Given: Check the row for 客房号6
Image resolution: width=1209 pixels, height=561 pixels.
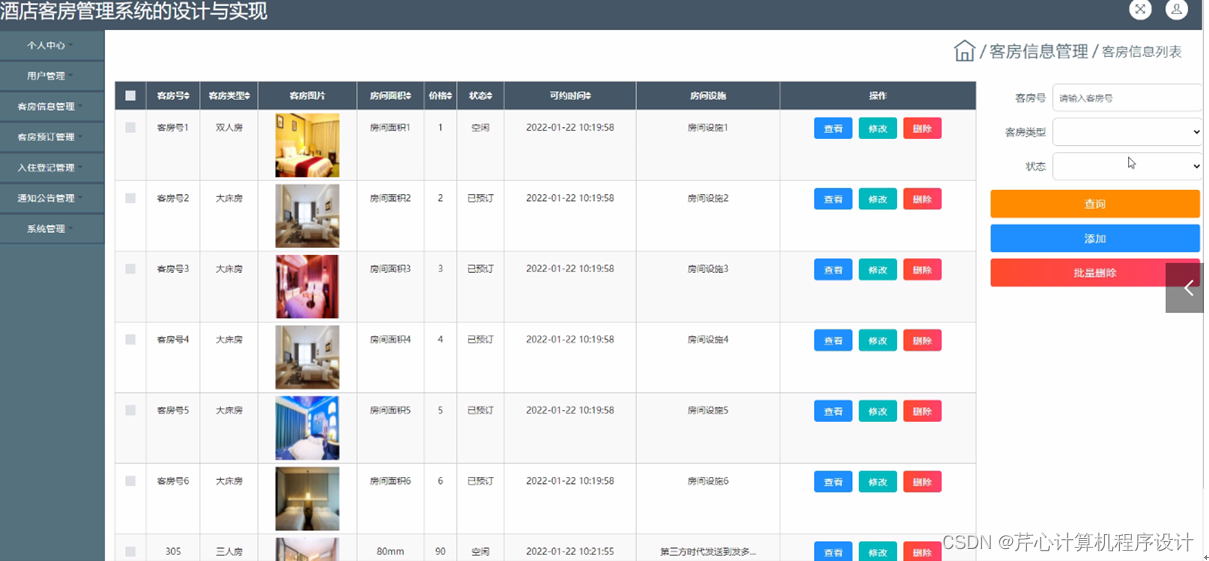Looking at the screenshot, I should pyautogui.click(x=130, y=481).
